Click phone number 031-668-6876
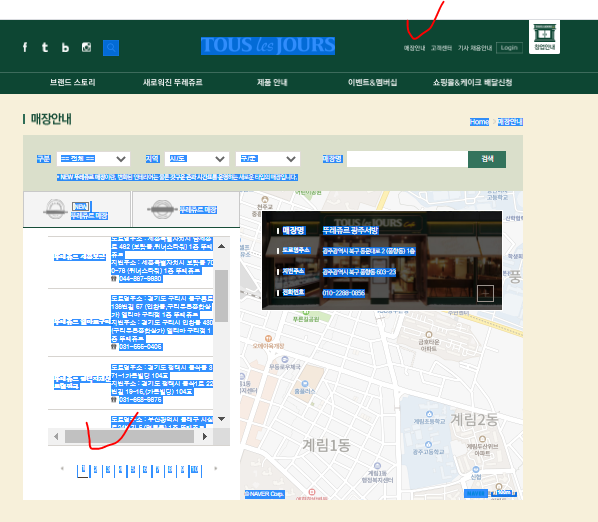Image resolution: width=598 pixels, height=522 pixels. point(140,400)
